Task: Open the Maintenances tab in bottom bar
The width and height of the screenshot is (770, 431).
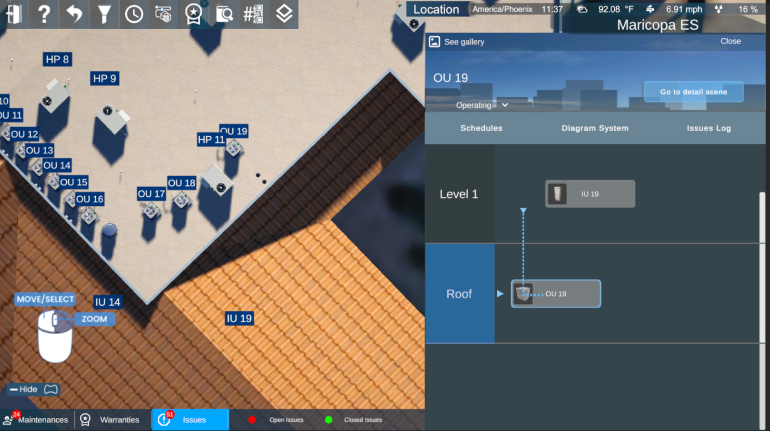Action: 37,420
